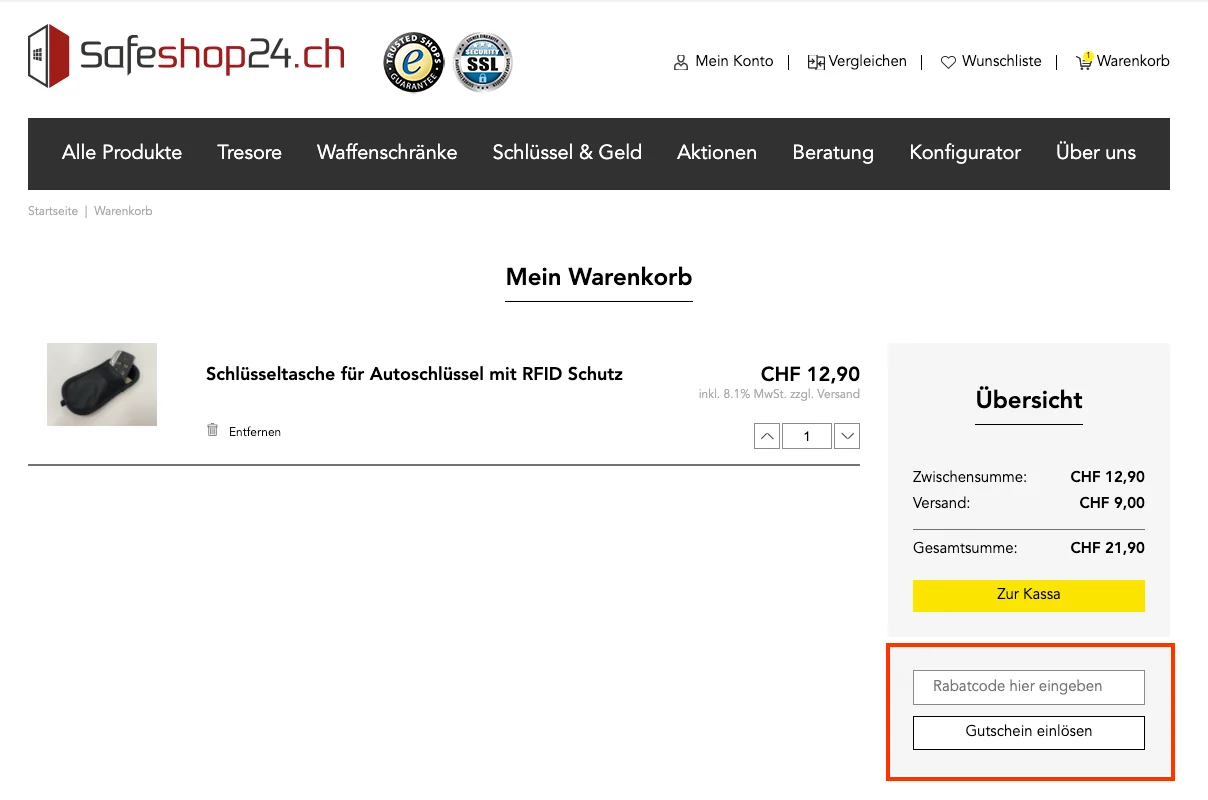
Task: Click the trash icon next to Entfernen
Action: (212, 430)
